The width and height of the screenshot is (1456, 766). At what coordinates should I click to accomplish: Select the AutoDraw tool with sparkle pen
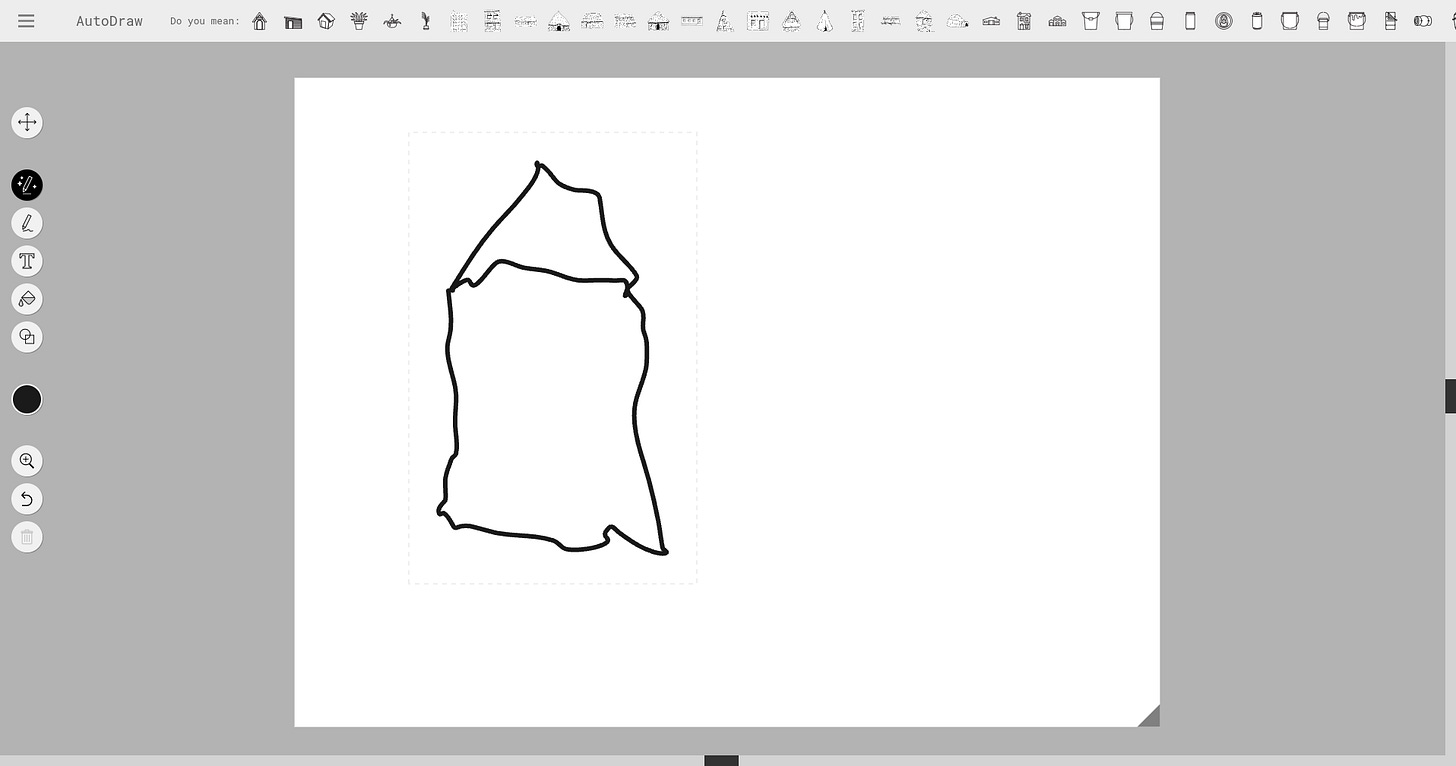coord(27,184)
